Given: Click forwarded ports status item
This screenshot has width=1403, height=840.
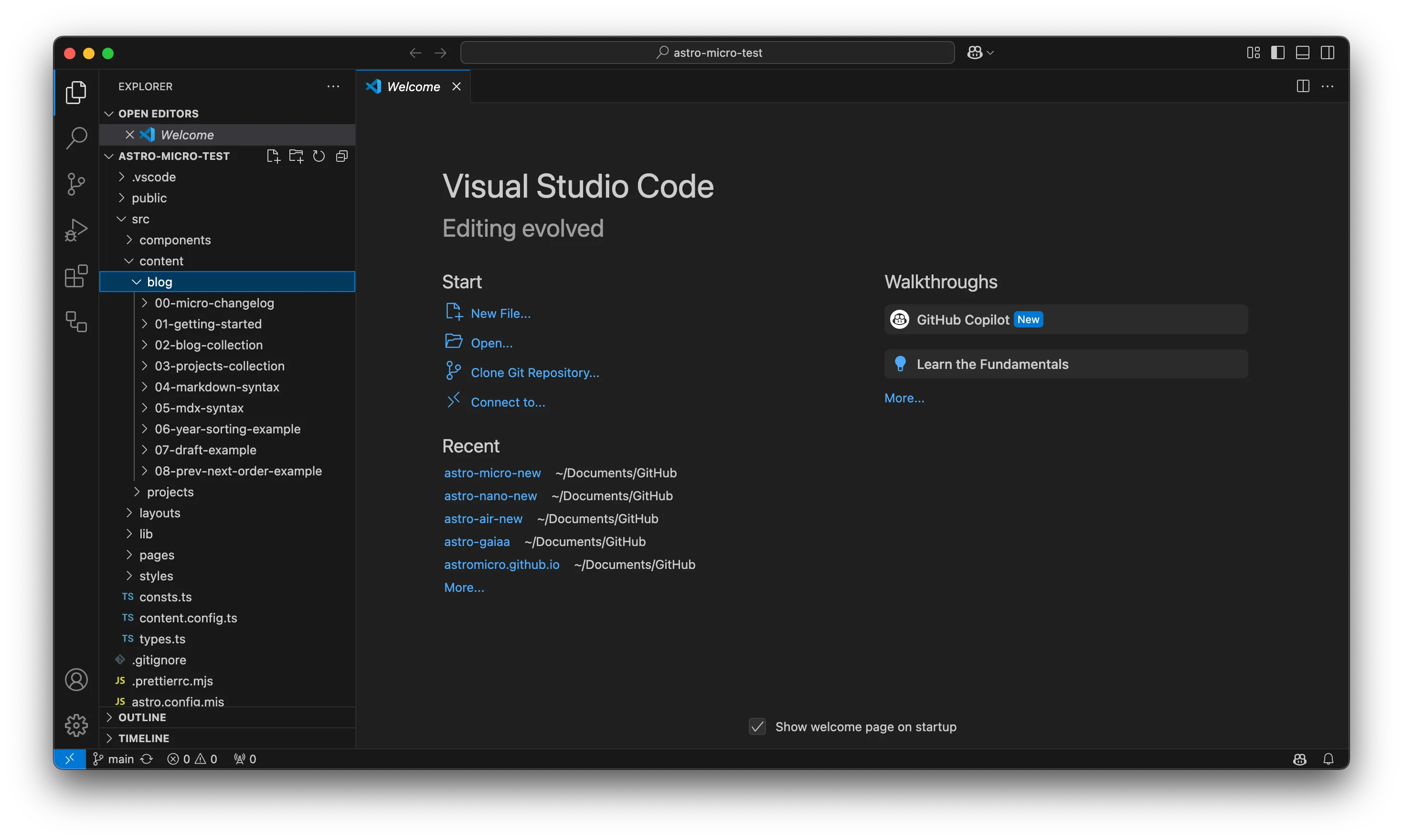Looking at the screenshot, I should click(244, 758).
